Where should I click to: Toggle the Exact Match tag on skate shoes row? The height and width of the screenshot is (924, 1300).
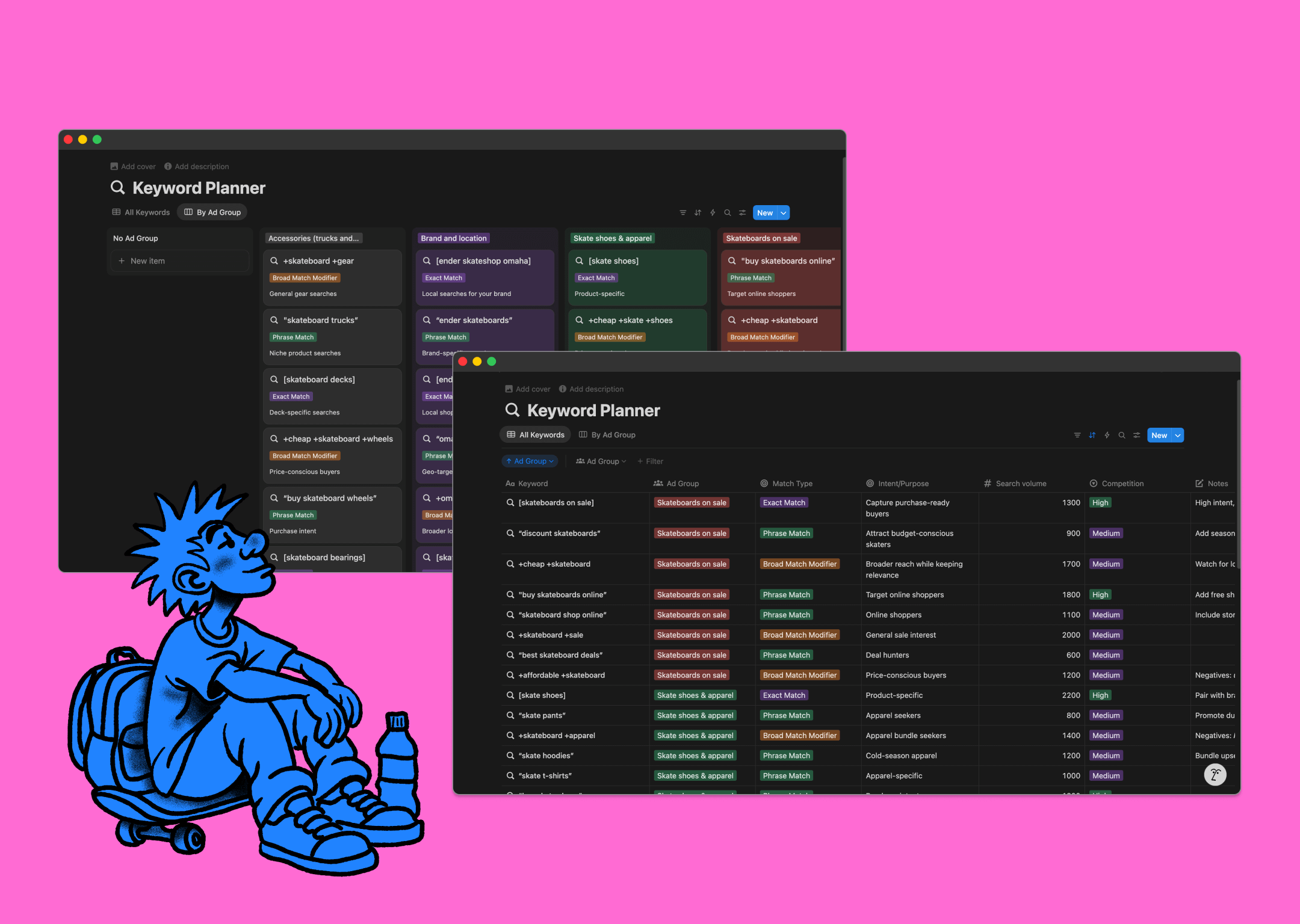click(x=784, y=695)
